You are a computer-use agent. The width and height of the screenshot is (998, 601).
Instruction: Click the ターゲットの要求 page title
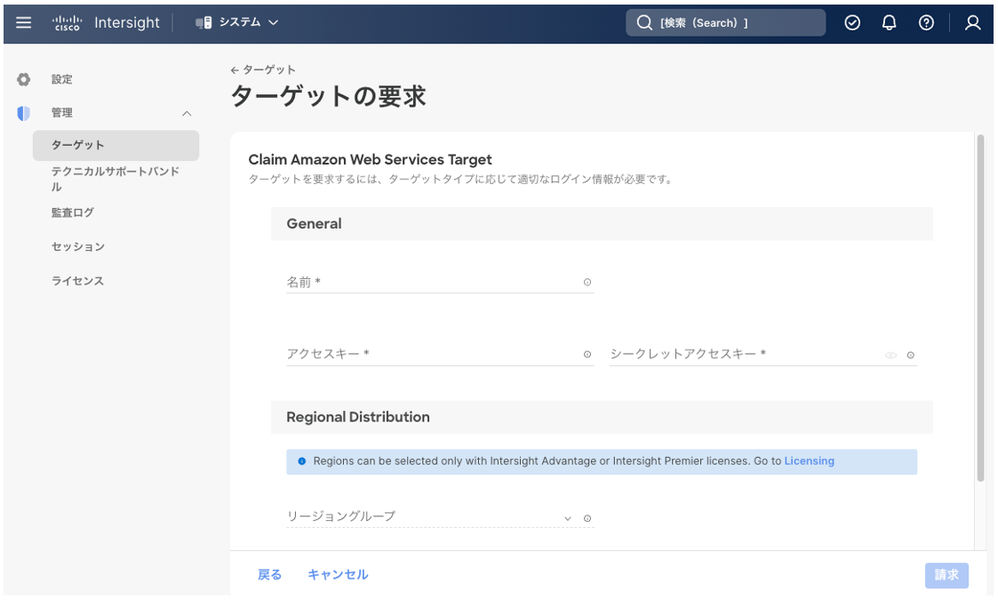[x=328, y=96]
